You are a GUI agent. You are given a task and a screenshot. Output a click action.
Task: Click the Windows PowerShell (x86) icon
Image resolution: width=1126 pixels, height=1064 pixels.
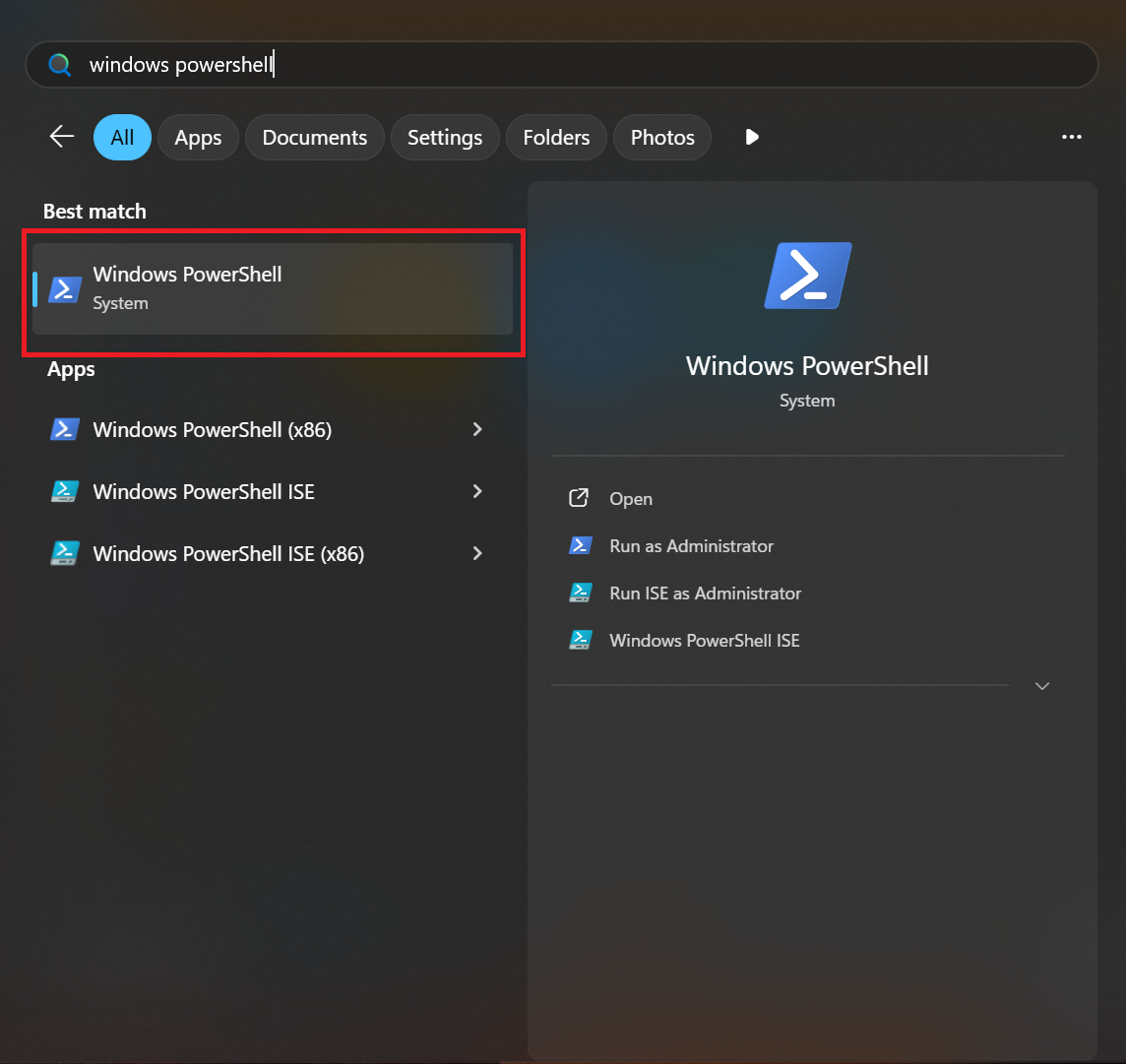65,430
